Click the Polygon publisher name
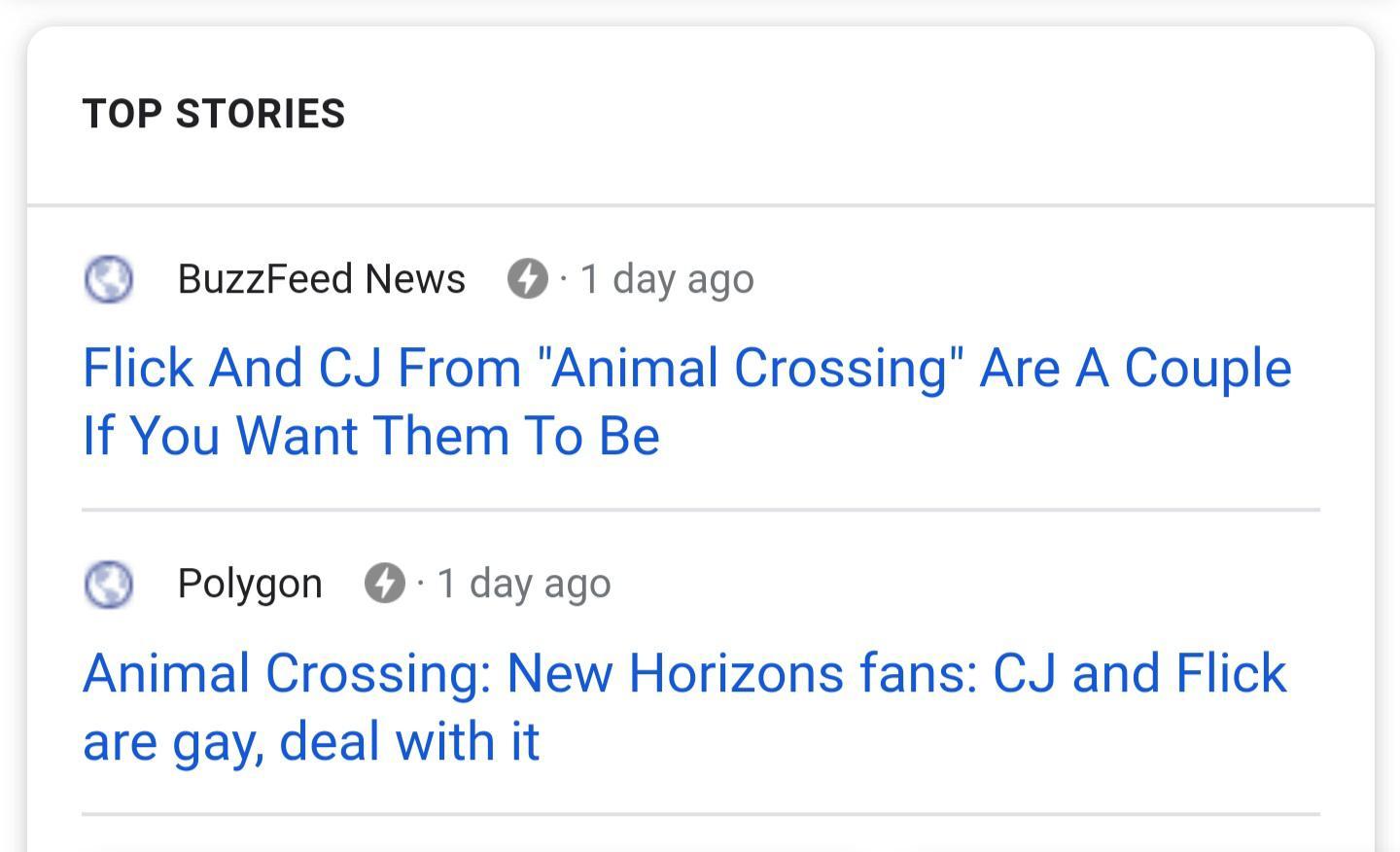This screenshot has height=852, width=1400. 250,583
